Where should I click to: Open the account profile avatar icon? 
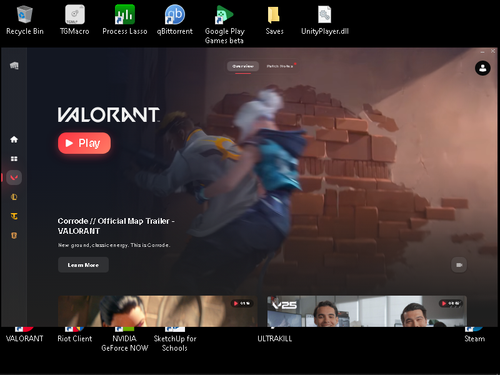[482, 68]
